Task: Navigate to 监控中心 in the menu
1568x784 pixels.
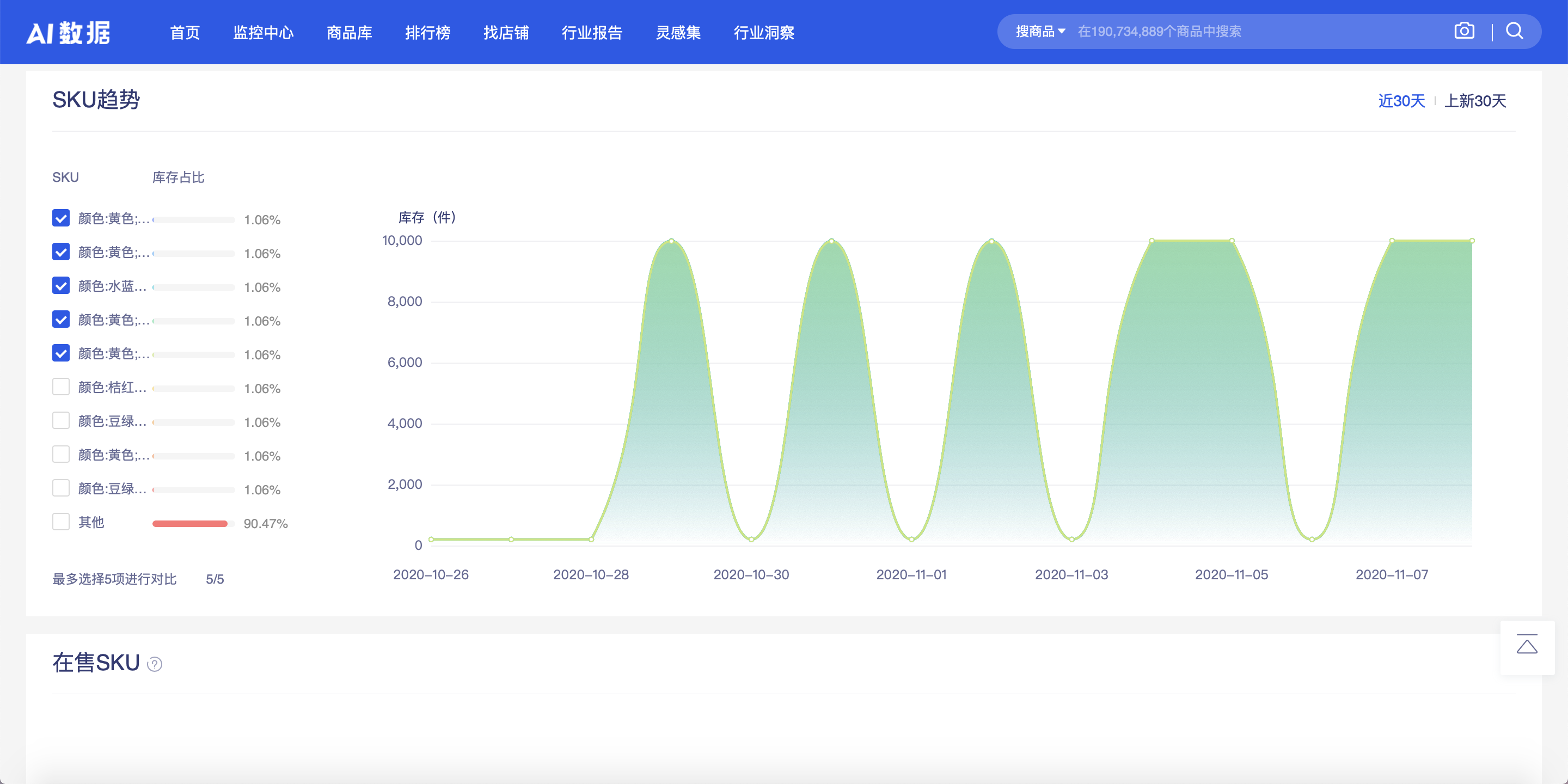Action: tap(264, 33)
